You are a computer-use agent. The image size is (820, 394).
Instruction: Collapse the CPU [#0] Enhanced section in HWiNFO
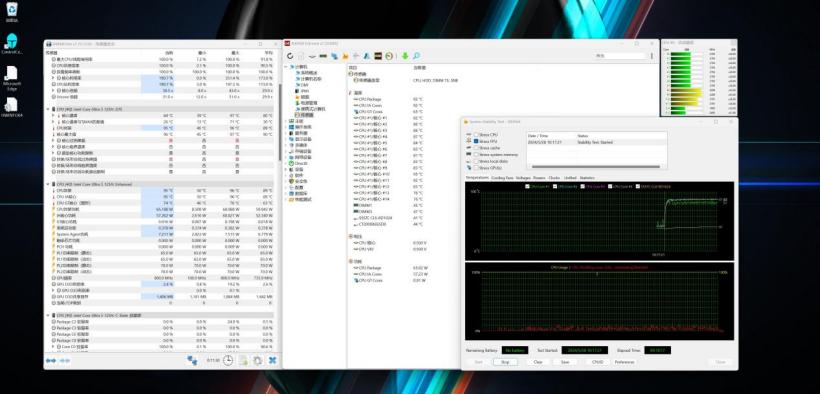click(x=48, y=185)
